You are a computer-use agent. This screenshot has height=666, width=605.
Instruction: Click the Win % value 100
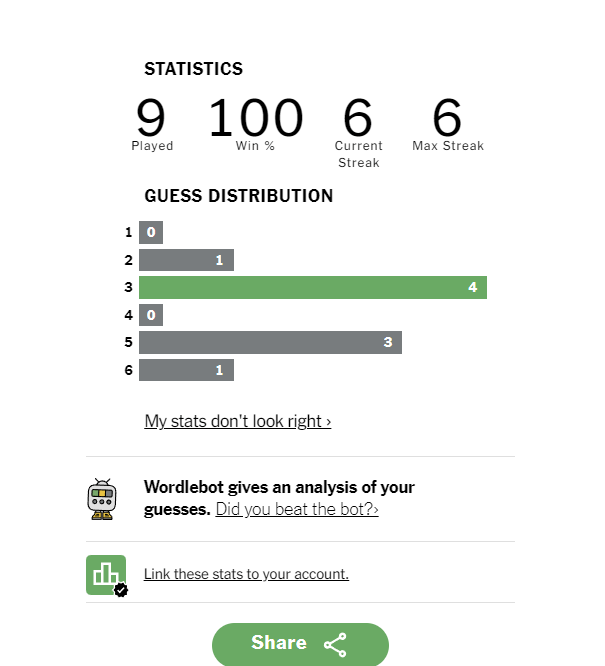pyautogui.click(x=256, y=117)
